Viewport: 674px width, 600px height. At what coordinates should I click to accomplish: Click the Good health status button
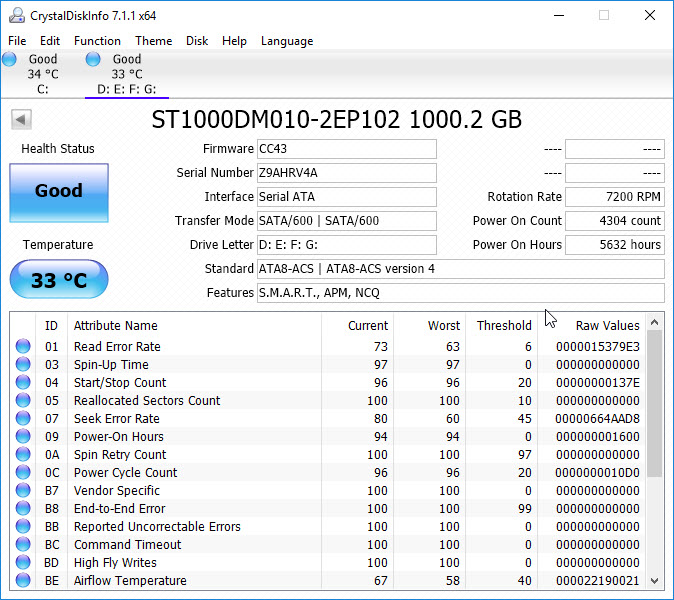pos(59,193)
